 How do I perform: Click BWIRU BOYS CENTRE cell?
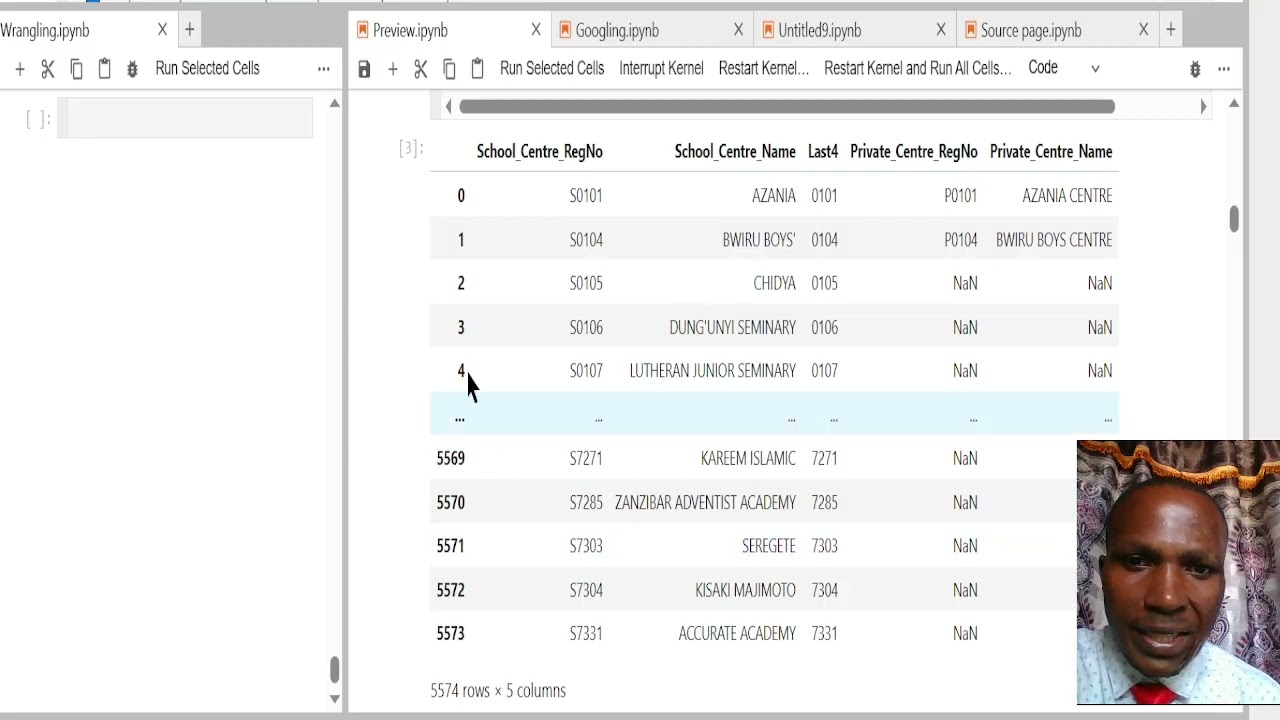[x=1054, y=240]
